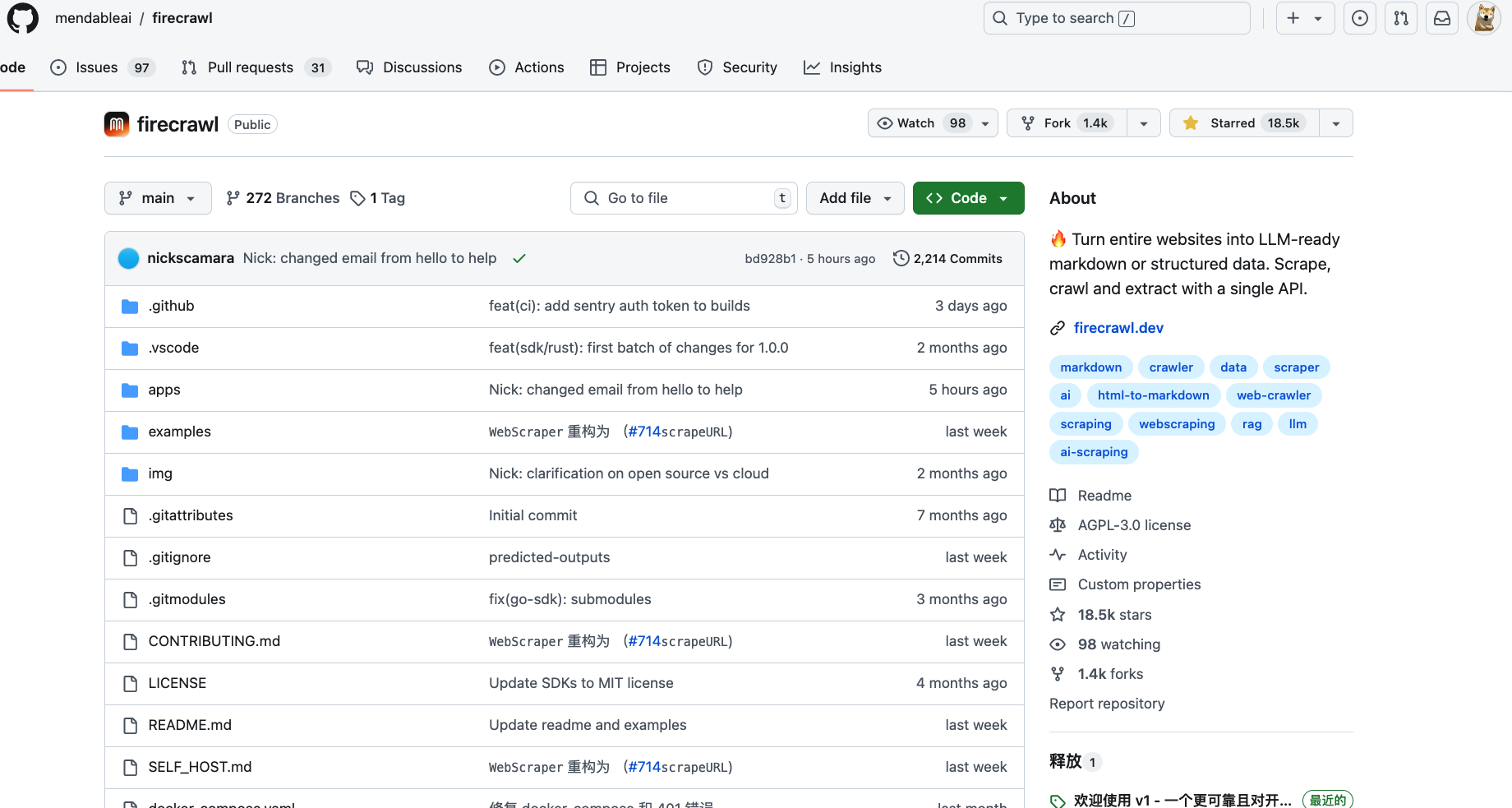Click the apps folder icon
Image resolution: width=1512 pixels, height=808 pixels.
[130, 390]
